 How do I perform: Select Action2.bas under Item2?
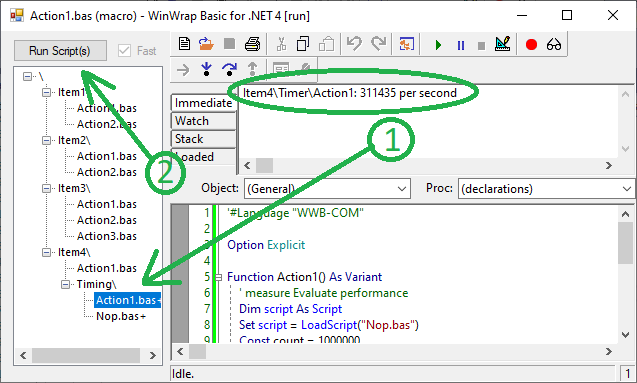[107, 172]
